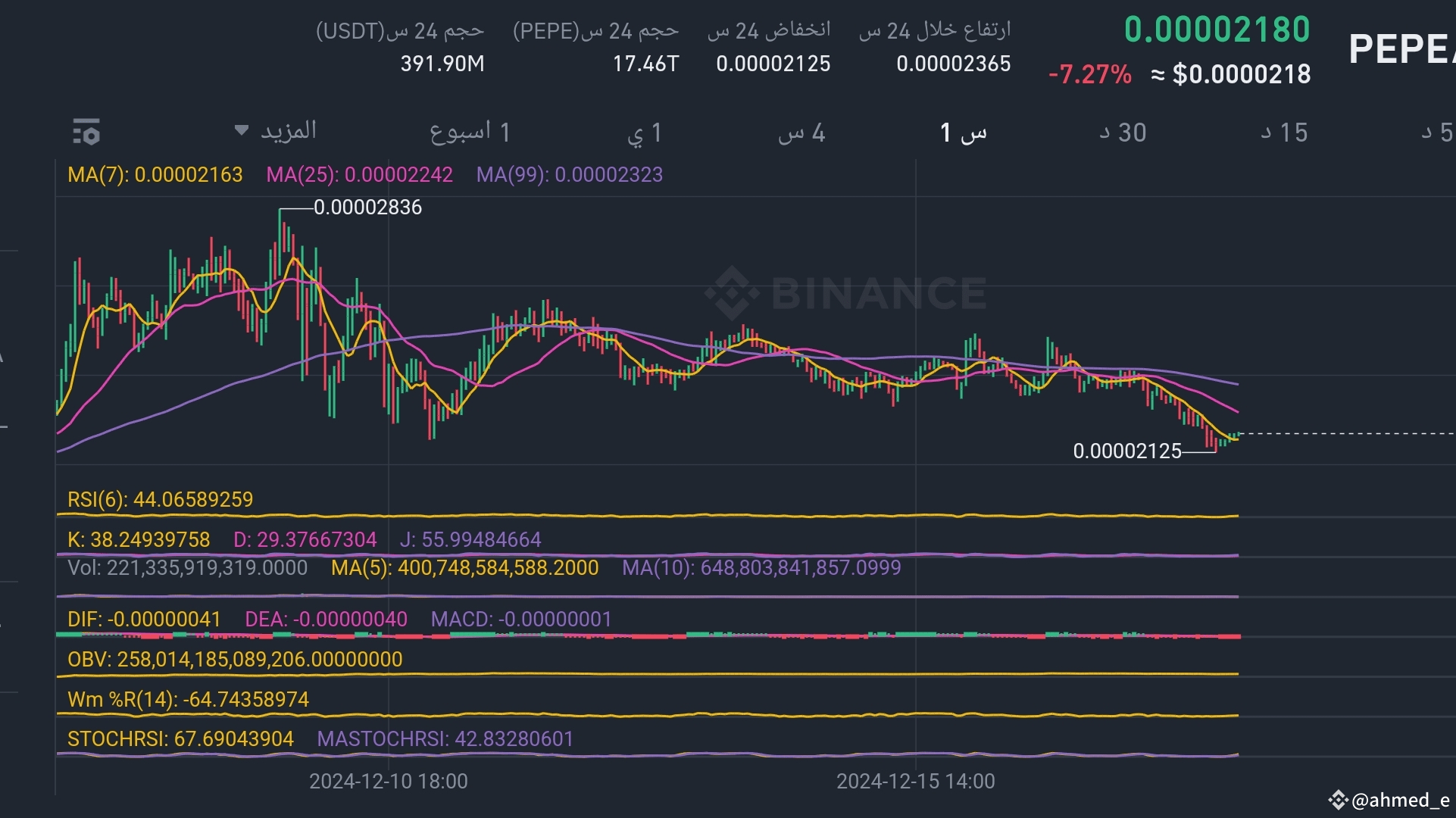Switch to the 15د timeframe

[x=1282, y=133]
